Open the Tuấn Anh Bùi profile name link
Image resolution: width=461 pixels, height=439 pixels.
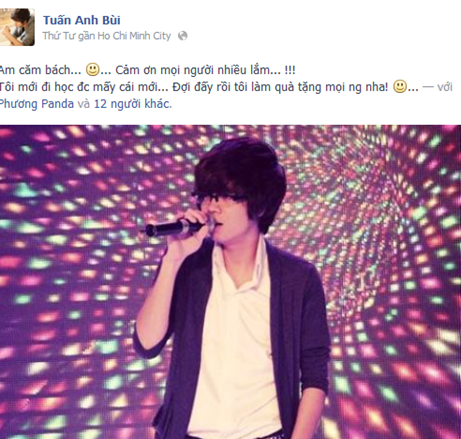click(x=82, y=20)
